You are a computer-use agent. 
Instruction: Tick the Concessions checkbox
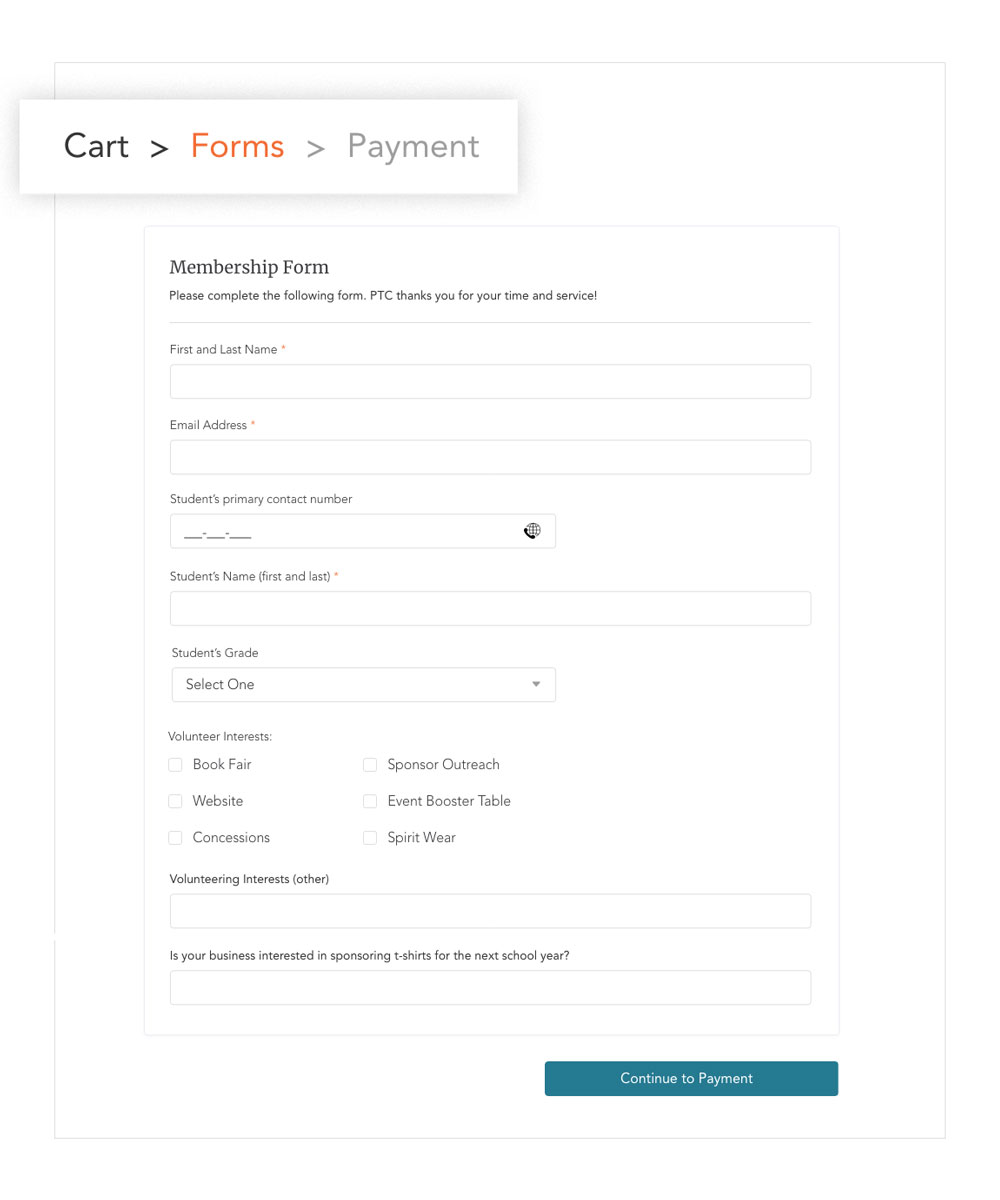[x=175, y=838]
